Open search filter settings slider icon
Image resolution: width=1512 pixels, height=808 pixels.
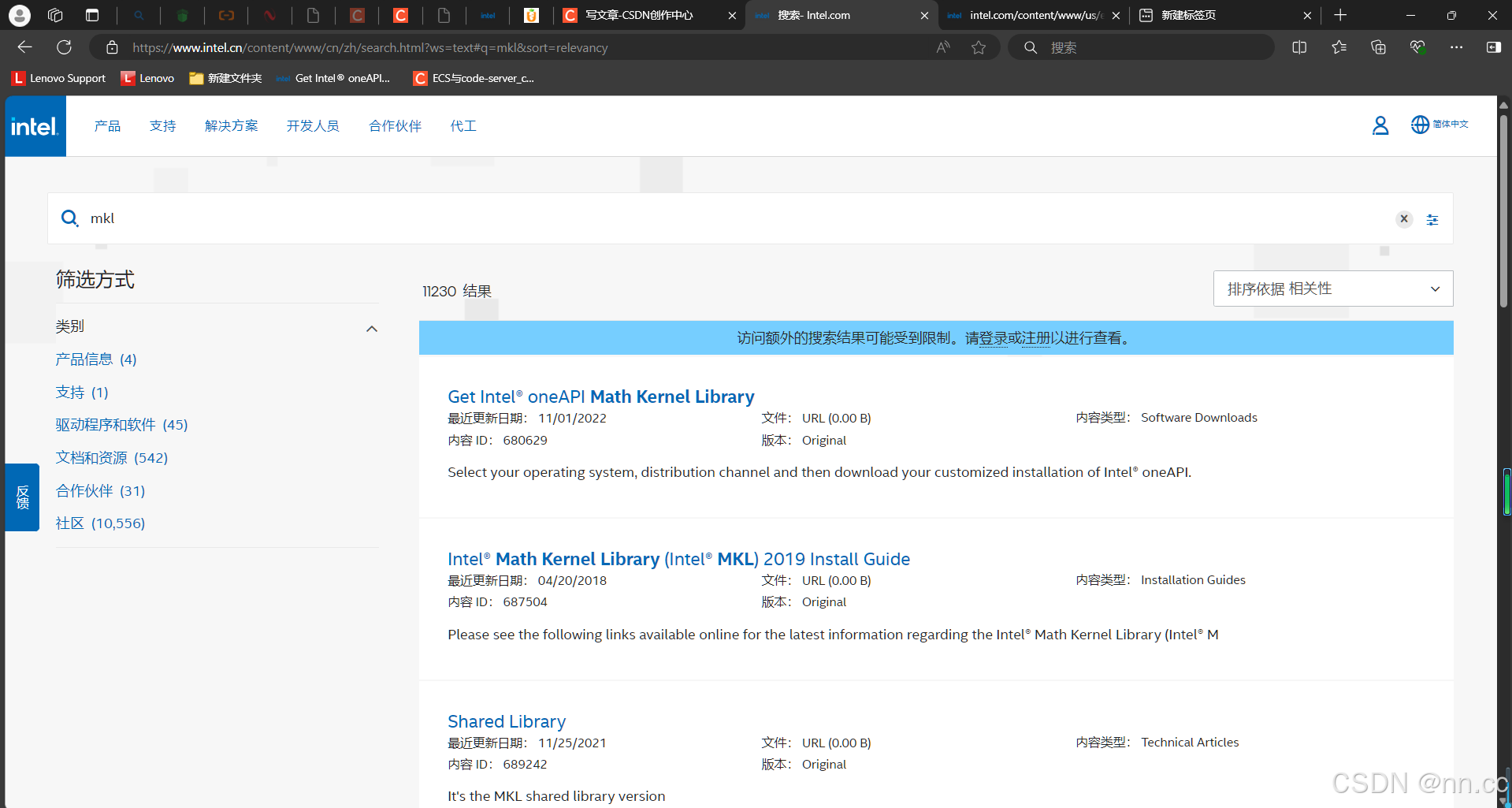(x=1432, y=220)
